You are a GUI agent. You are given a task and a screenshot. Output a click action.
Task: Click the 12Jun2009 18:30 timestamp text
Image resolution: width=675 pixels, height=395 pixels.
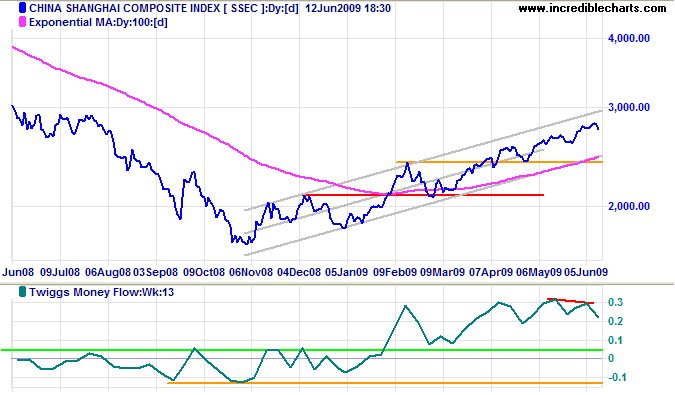[348, 8]
